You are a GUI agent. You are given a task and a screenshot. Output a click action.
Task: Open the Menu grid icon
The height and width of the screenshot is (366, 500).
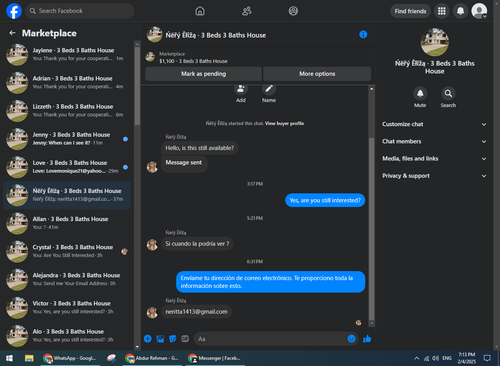[442, 11]
